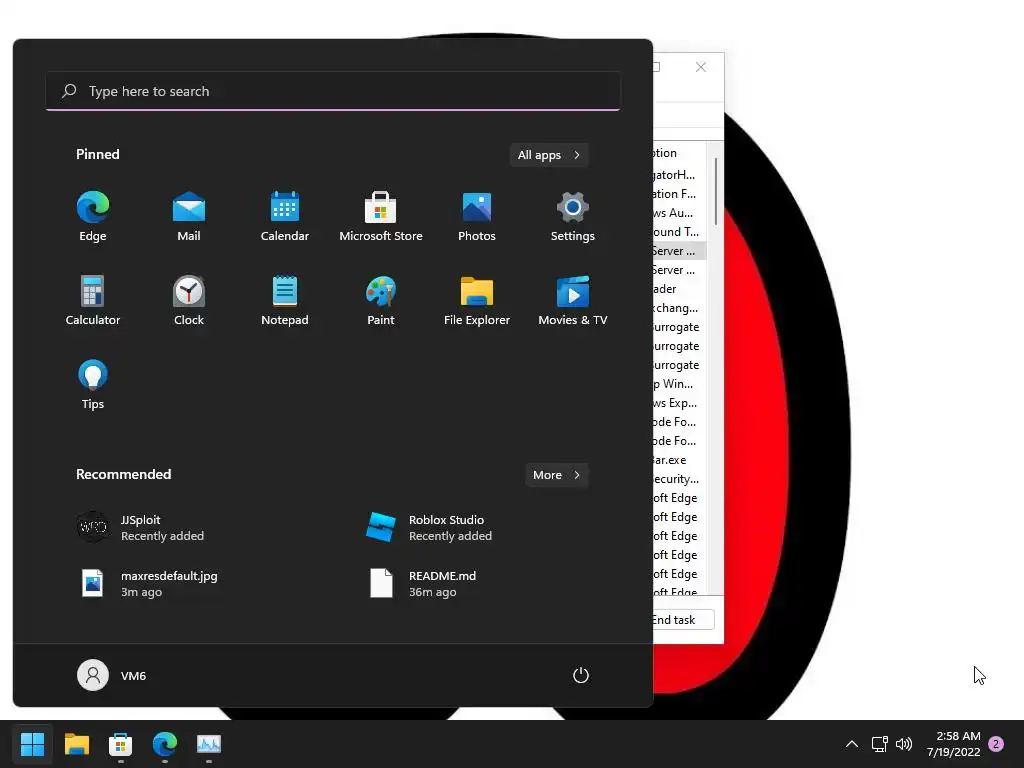
Task: Launch the Clock app
Action: 189,300
